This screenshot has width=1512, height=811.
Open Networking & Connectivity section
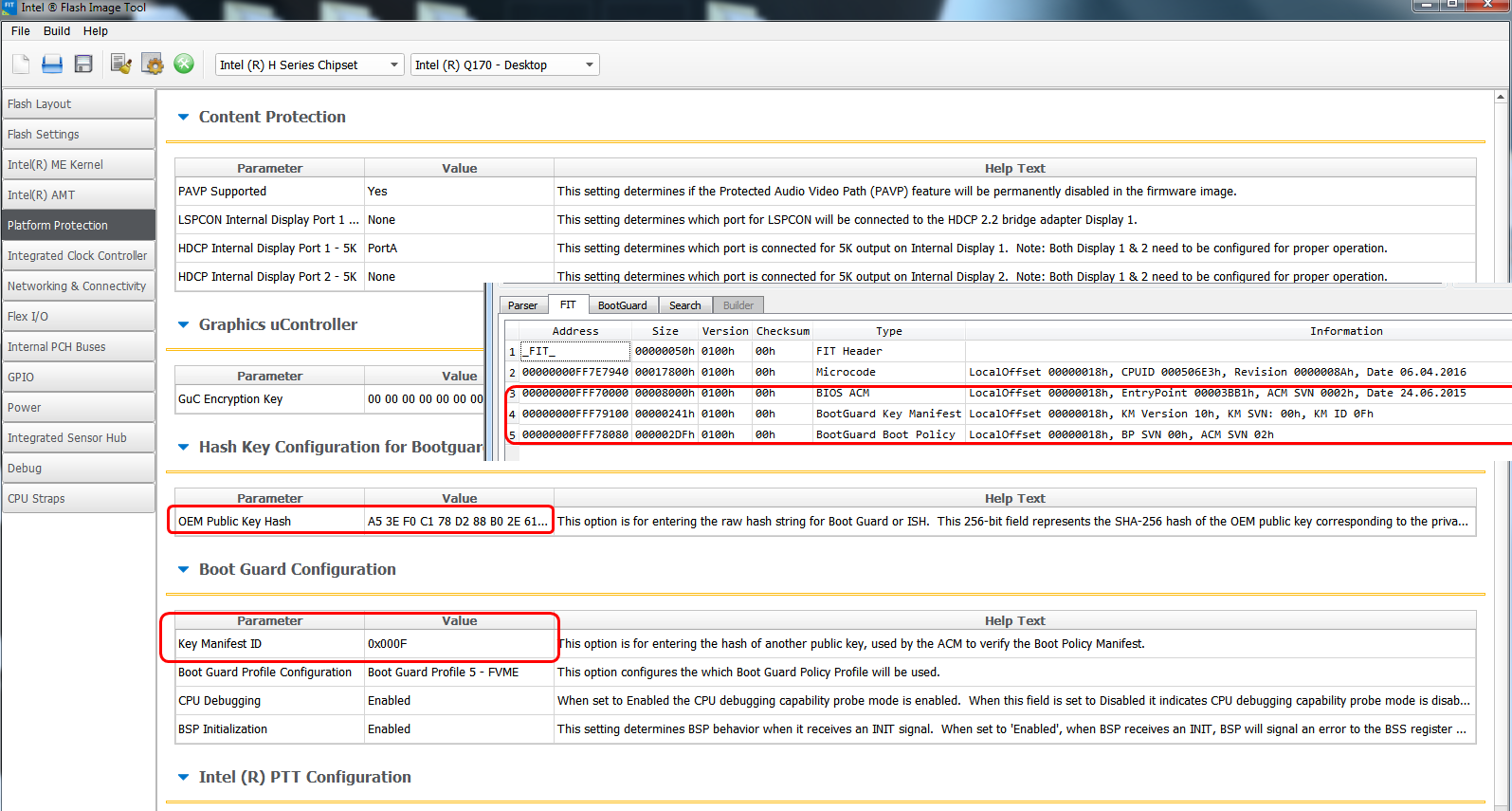(79, 286)
